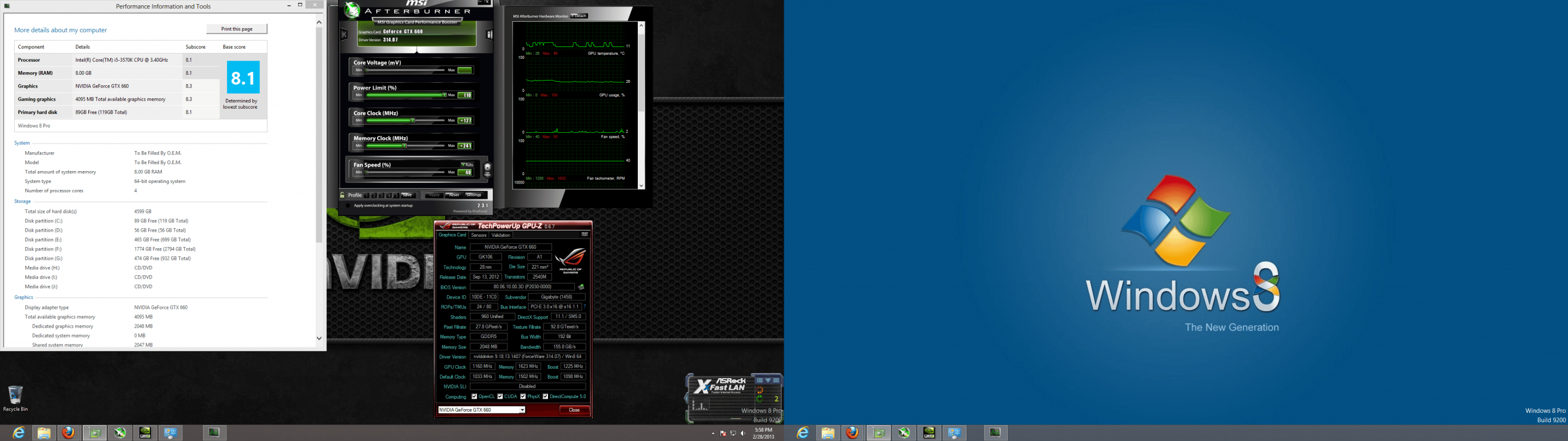Click the Power Limit 110 value field
This screenshot has height=441, width=1568.
(x=465, y=95)
